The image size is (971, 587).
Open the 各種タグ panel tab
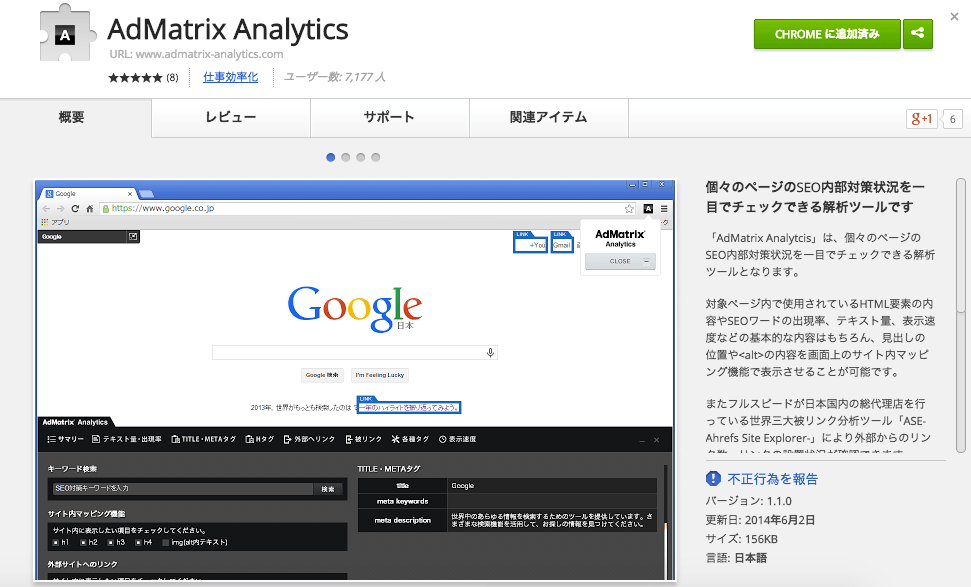[x=410, y=439]
